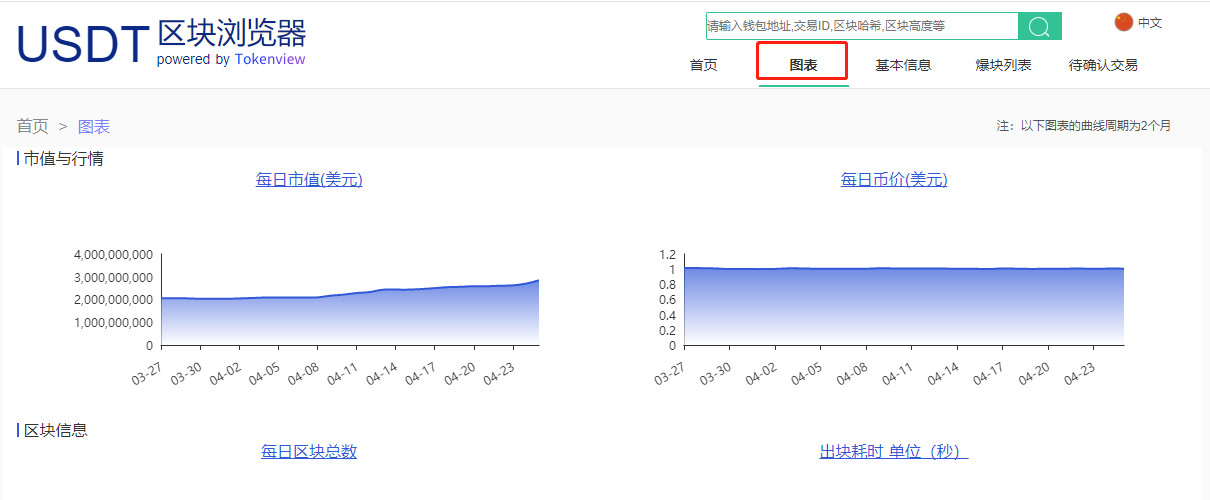The height and width of the screenshot is (500, 1210).
Task: Click 04-20 date on coin price chart
Action: (x=1034, y=372)
